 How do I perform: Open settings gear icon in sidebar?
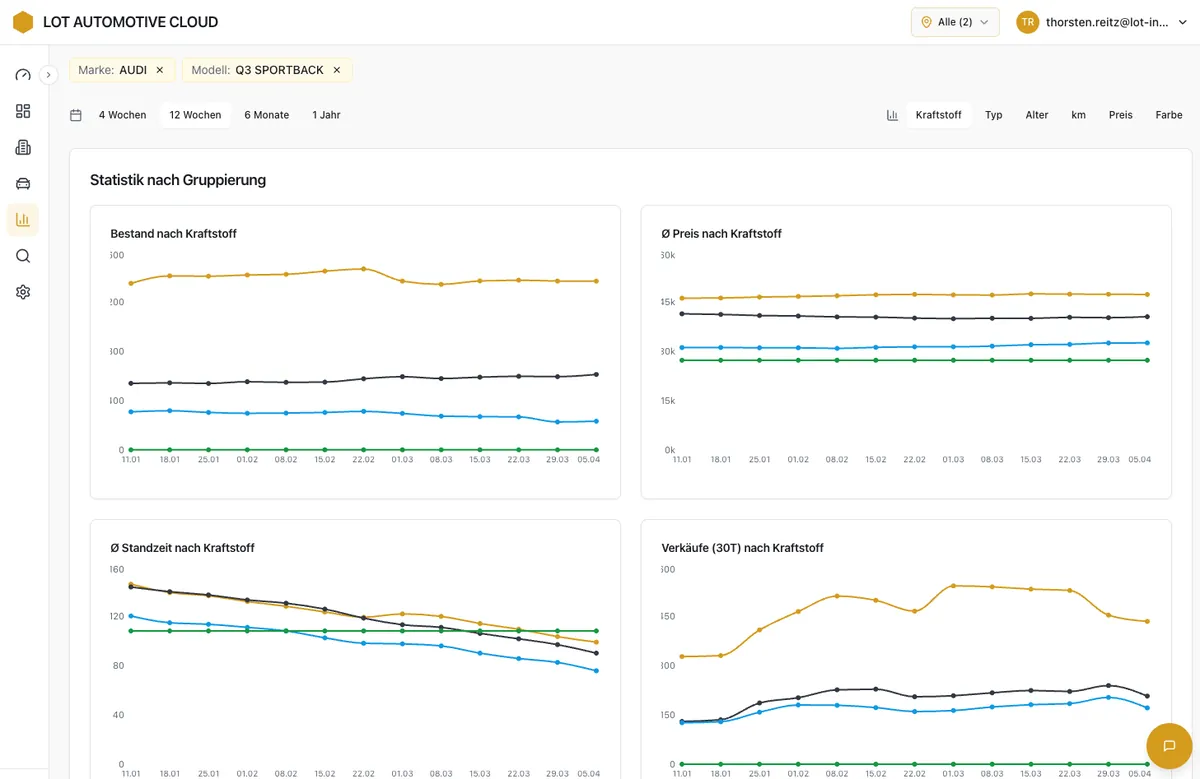pyautogui.click(x=23, y=292)
